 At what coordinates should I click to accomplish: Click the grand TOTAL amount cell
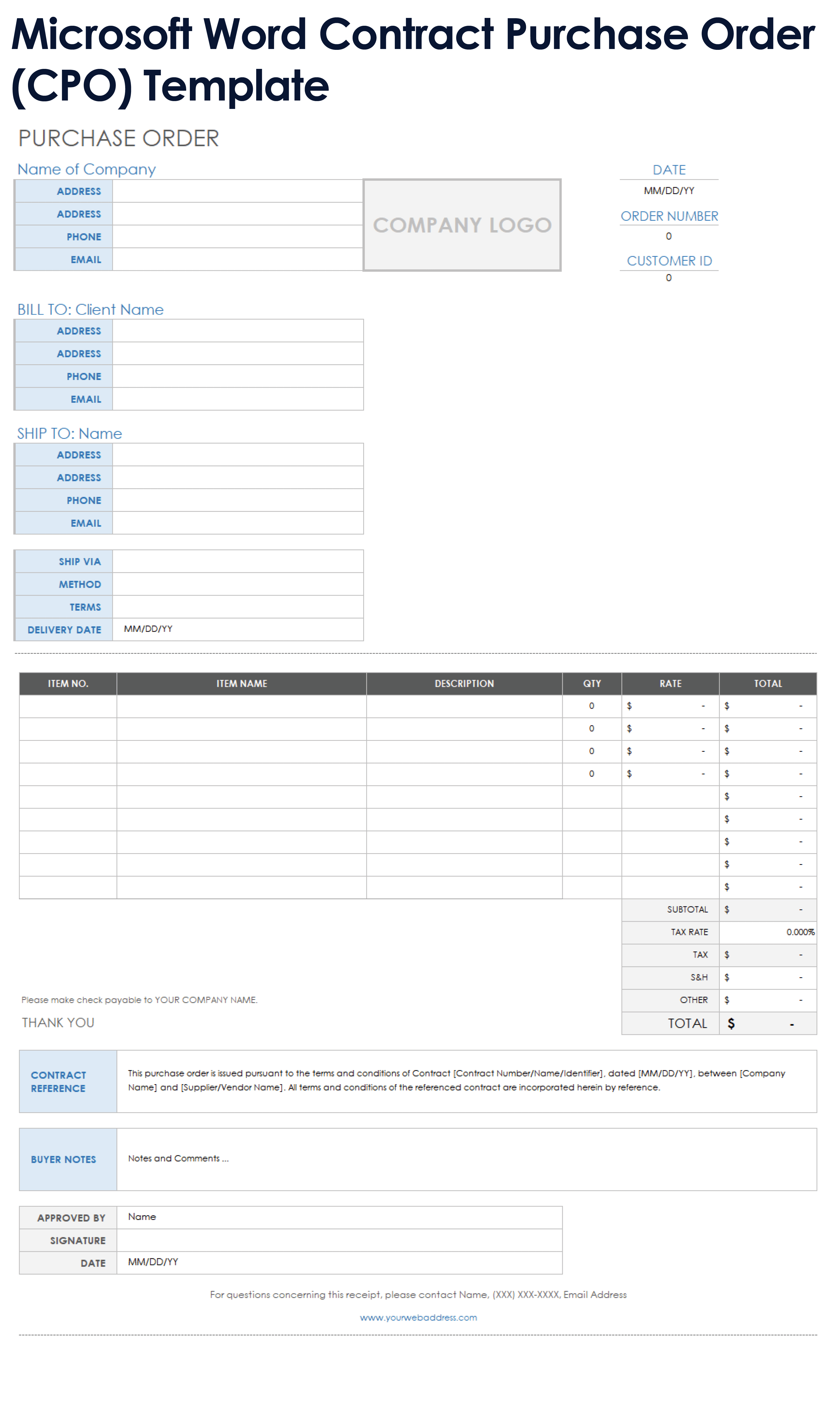point(768,1023)
